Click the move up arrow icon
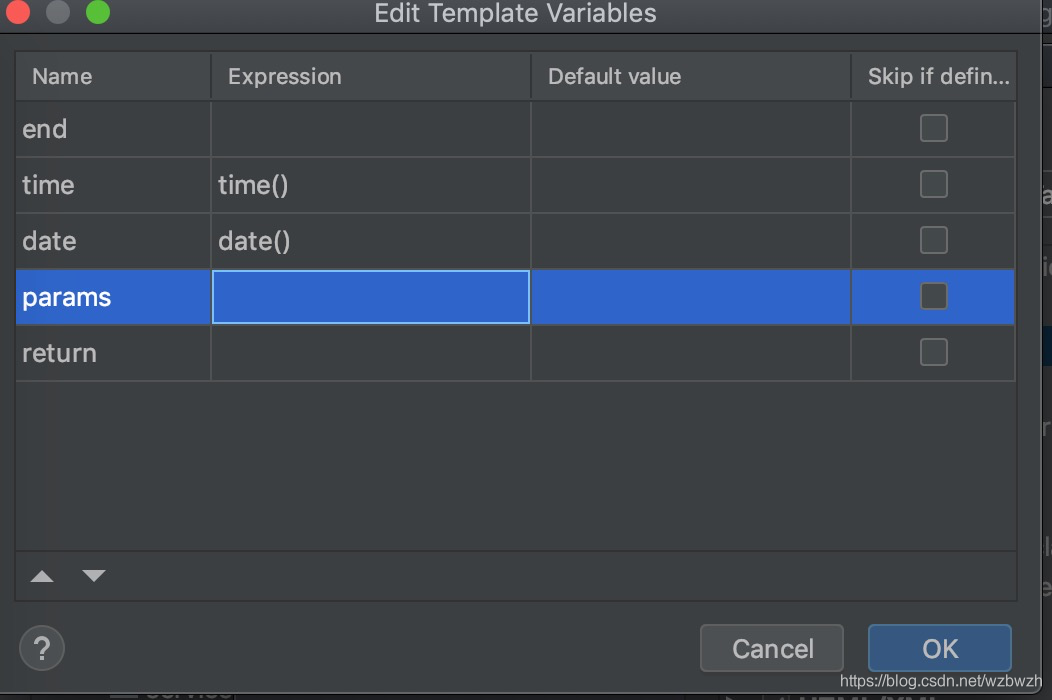This screenshot has height=700, width=1052. pos(42,576)
